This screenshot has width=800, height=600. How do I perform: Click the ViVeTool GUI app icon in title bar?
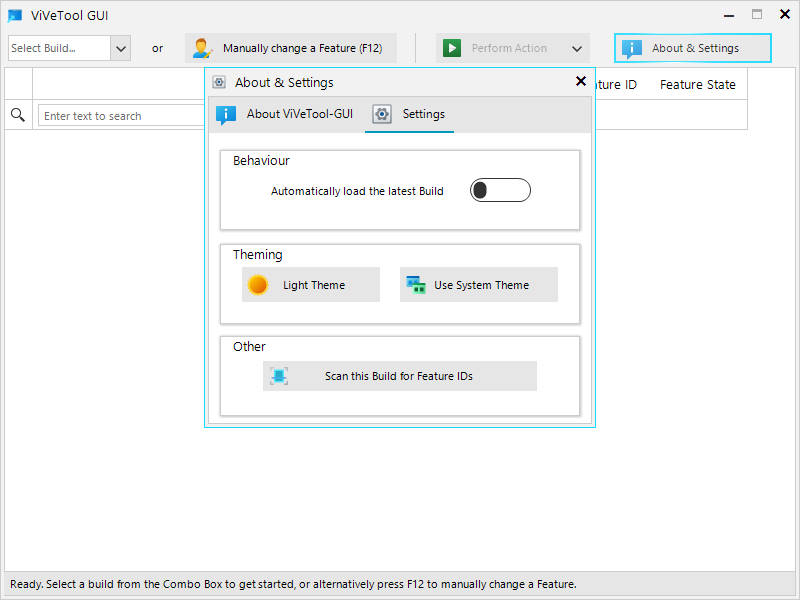pyautogui.click(x=15, y=15)
